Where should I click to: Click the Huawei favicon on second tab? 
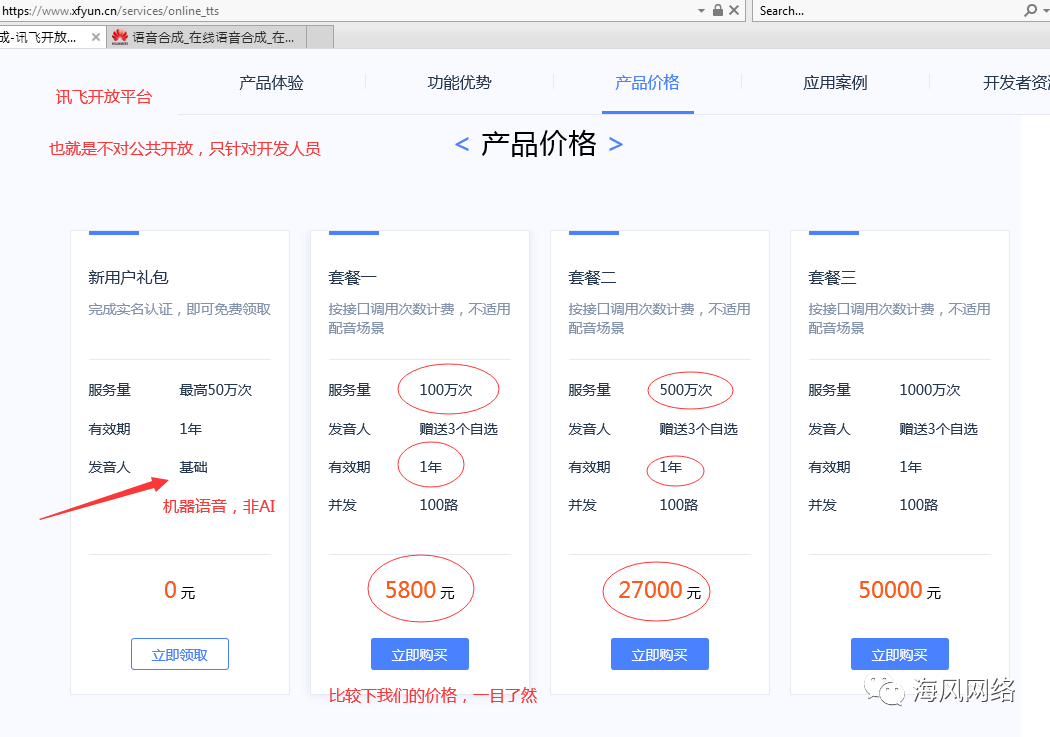pos(120,37)
